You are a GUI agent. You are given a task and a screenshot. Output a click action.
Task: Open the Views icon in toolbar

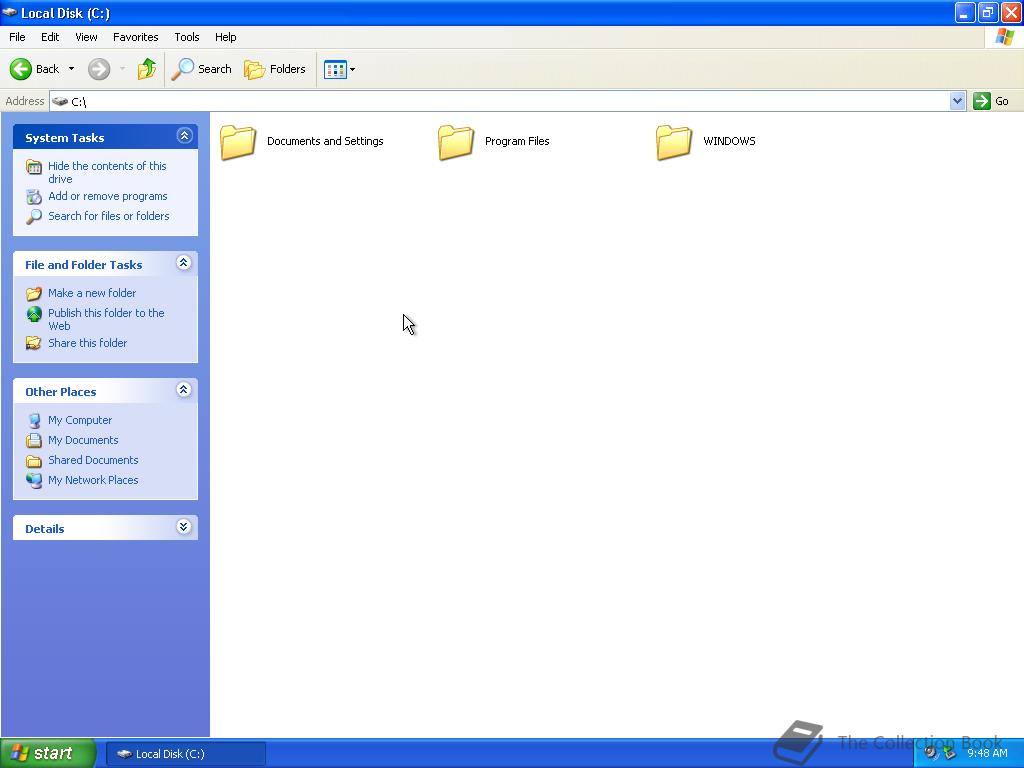click(x=335, y=69)
